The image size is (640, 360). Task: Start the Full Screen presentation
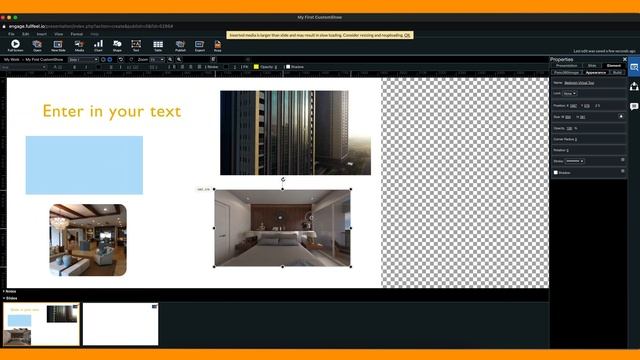click(x=15, y=45)
